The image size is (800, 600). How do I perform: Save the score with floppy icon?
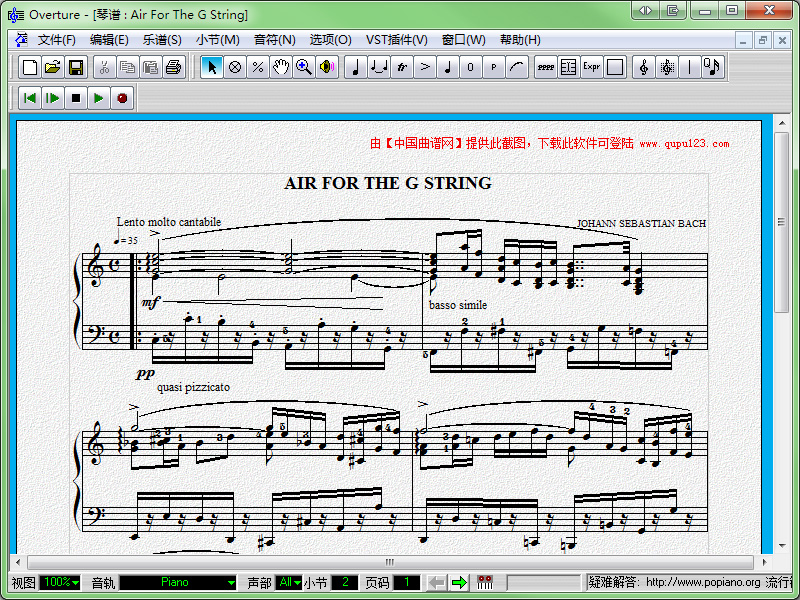pos(76,67)
